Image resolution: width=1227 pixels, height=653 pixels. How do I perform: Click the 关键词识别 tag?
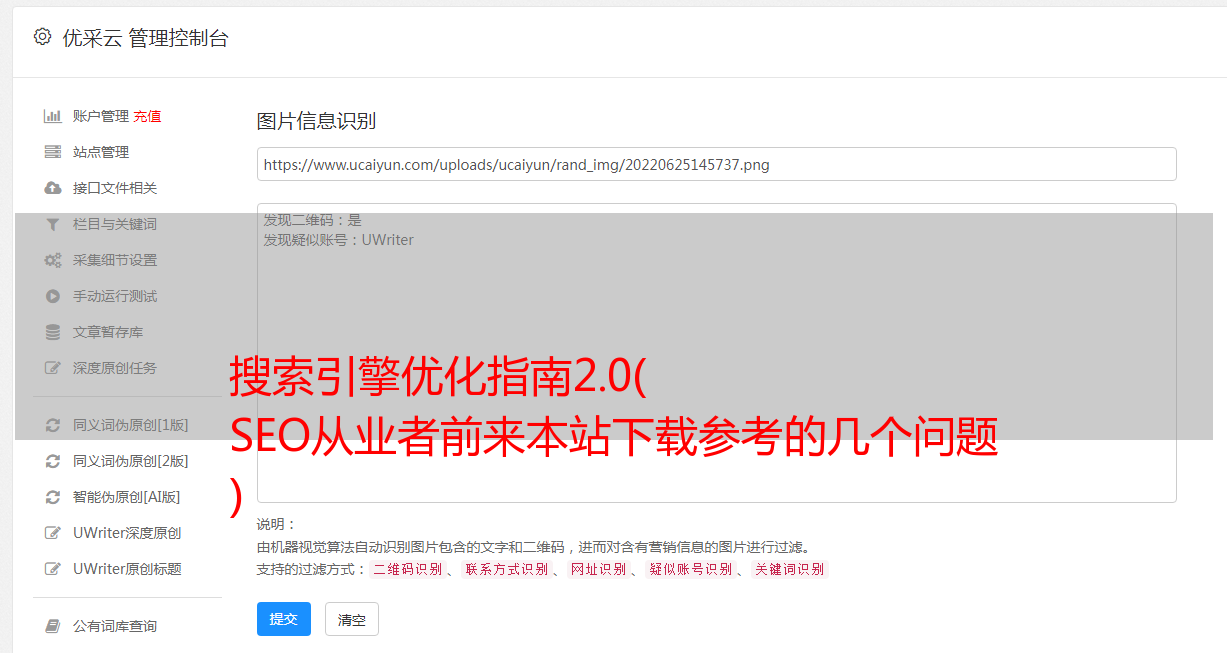pyautogui.click(x=789, y=569)
